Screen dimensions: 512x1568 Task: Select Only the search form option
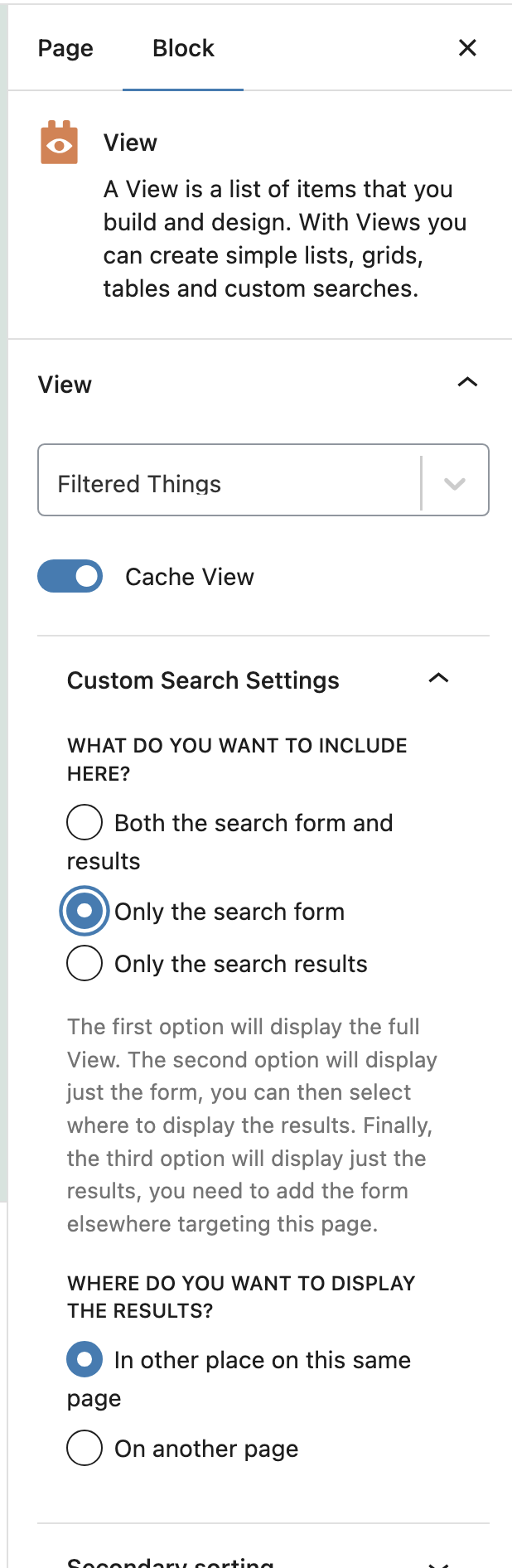pos(85,911)
